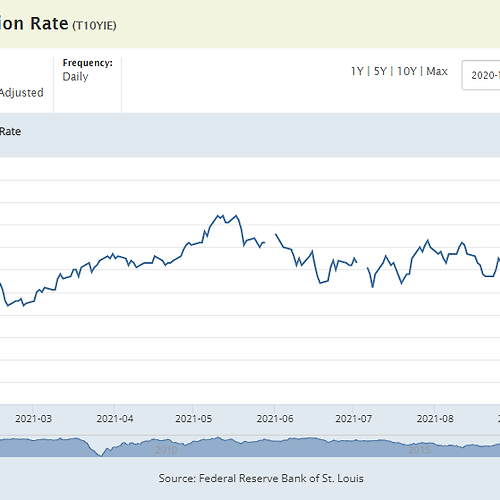The image size is (500, 500).
Task: Select the 1Y date range link
Action: pos(357,71)
